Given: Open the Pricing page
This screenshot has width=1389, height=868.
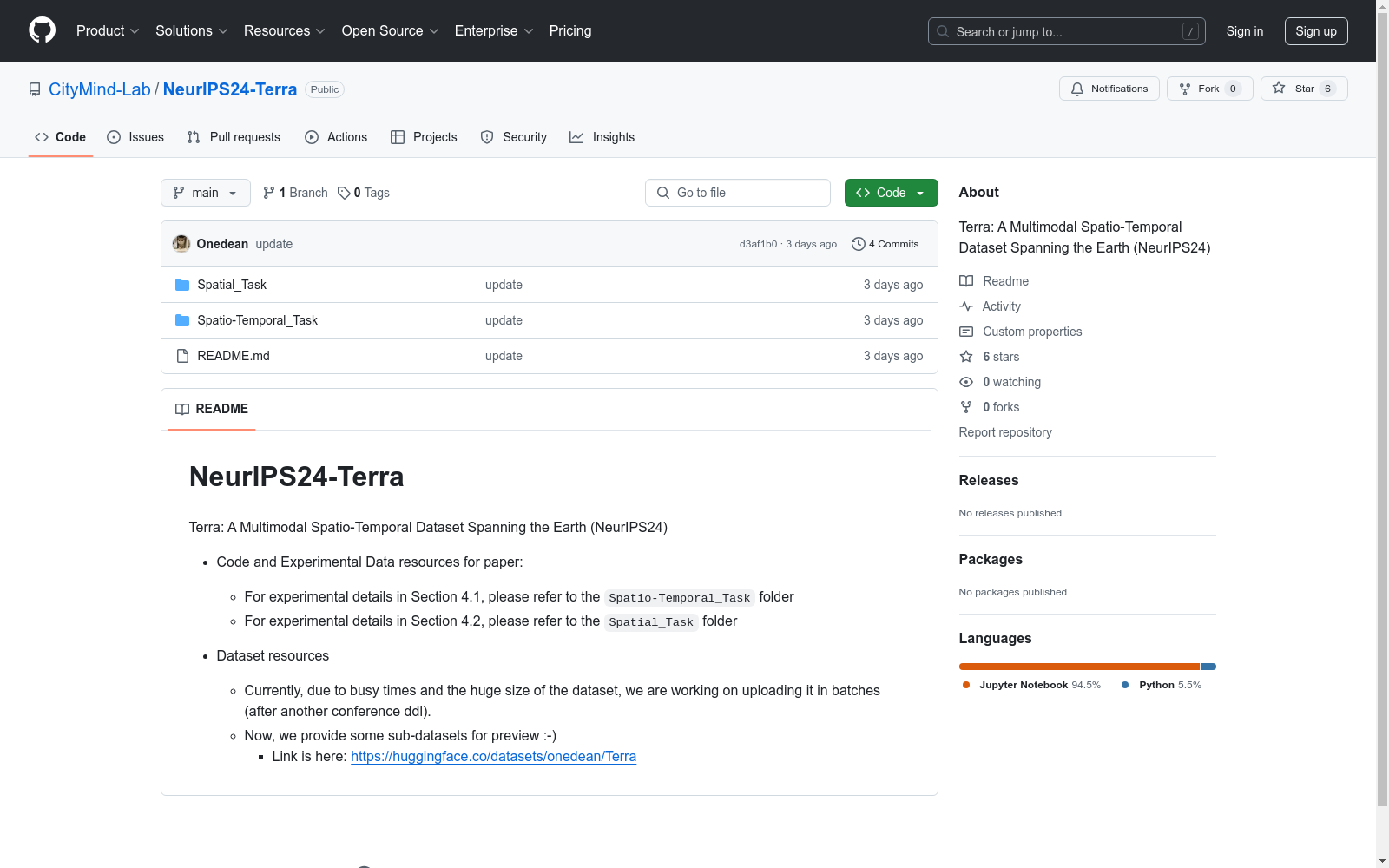Looking at the screenshot, I should [x=570, y=30].
